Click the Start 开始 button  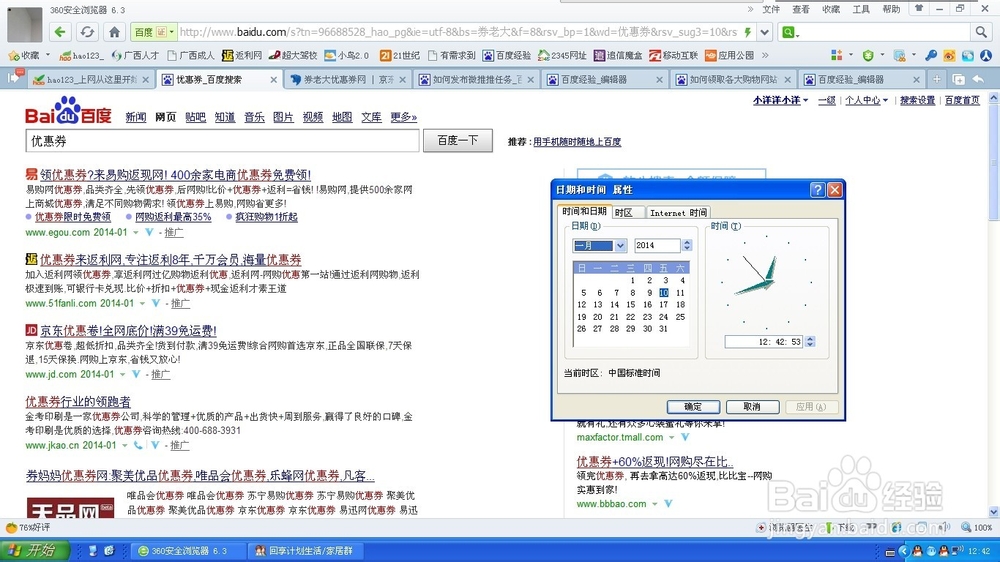pos(34,551)
